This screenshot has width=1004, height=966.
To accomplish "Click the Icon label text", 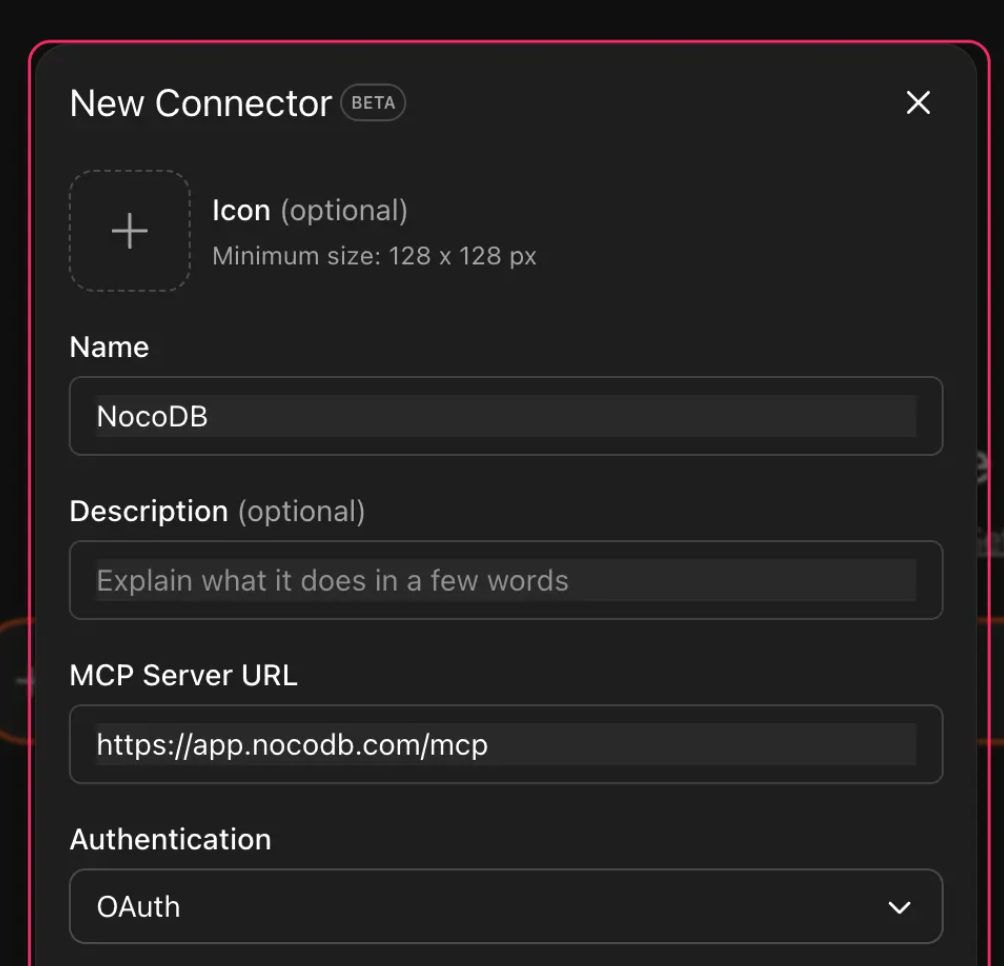I will pos(241,211).
